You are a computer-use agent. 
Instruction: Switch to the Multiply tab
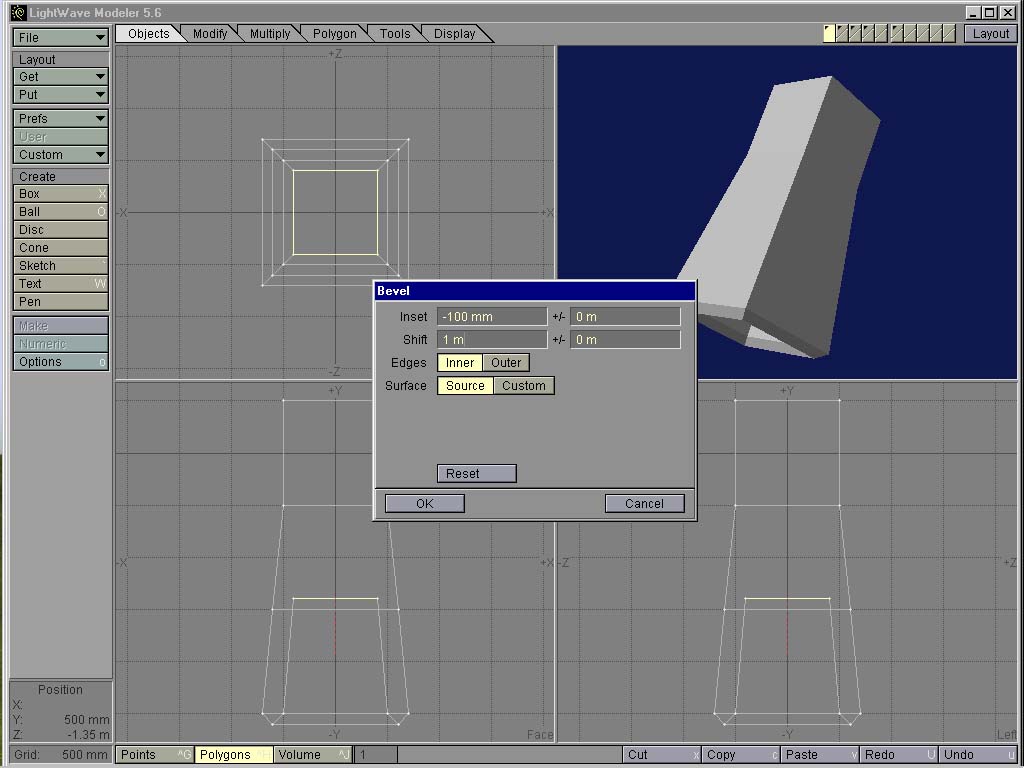click(x=270, y=34)
